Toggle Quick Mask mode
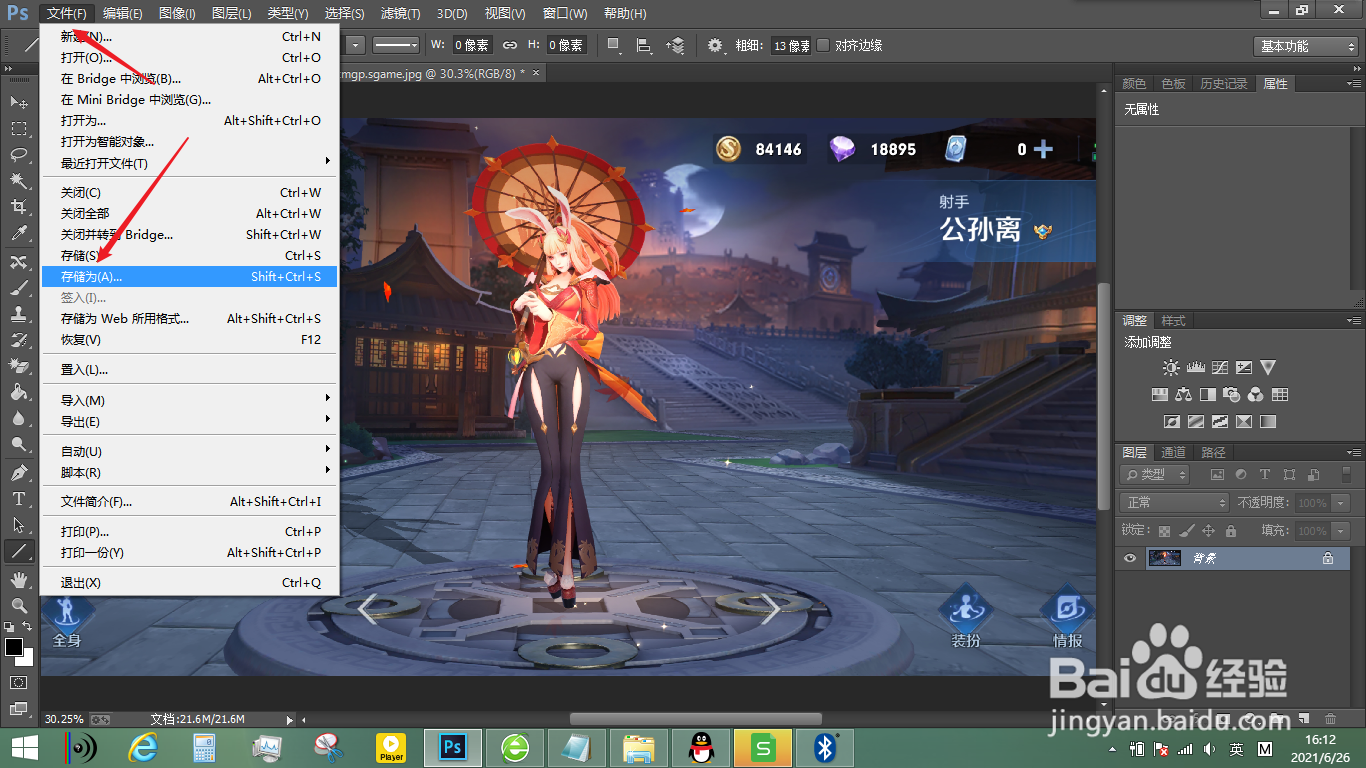This screenshot has height=768, width=1366. (x=18, y=682)
